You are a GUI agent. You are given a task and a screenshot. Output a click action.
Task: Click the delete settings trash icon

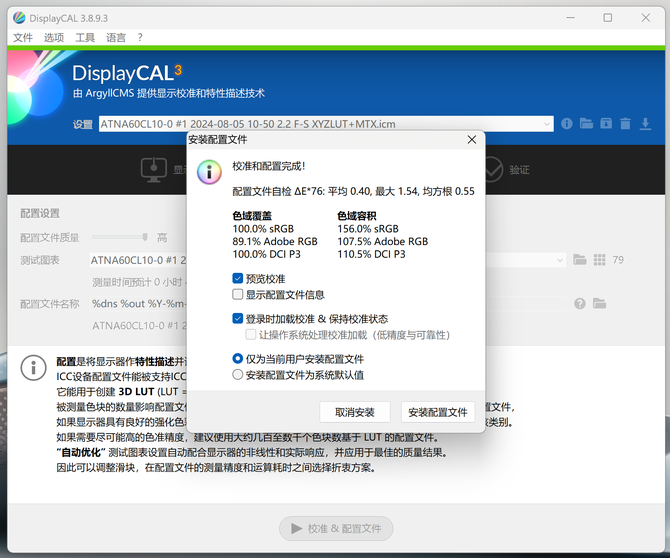click(x=625, y=124)
